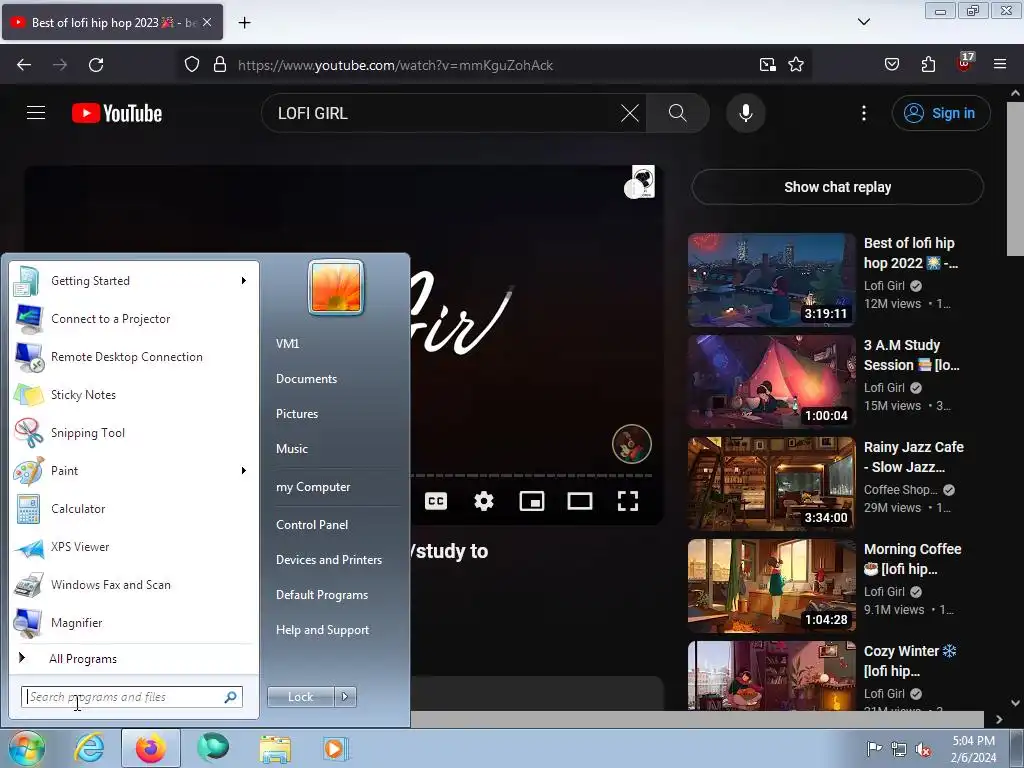
Task: Toggle closed captions CC button
Action: [x=436, y=502]
